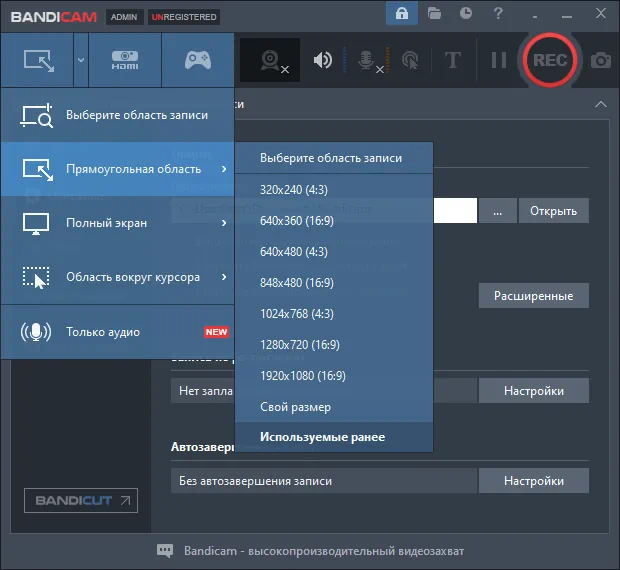
Task: Click the Bandicam status bar message text
Action: click(324, 551)
